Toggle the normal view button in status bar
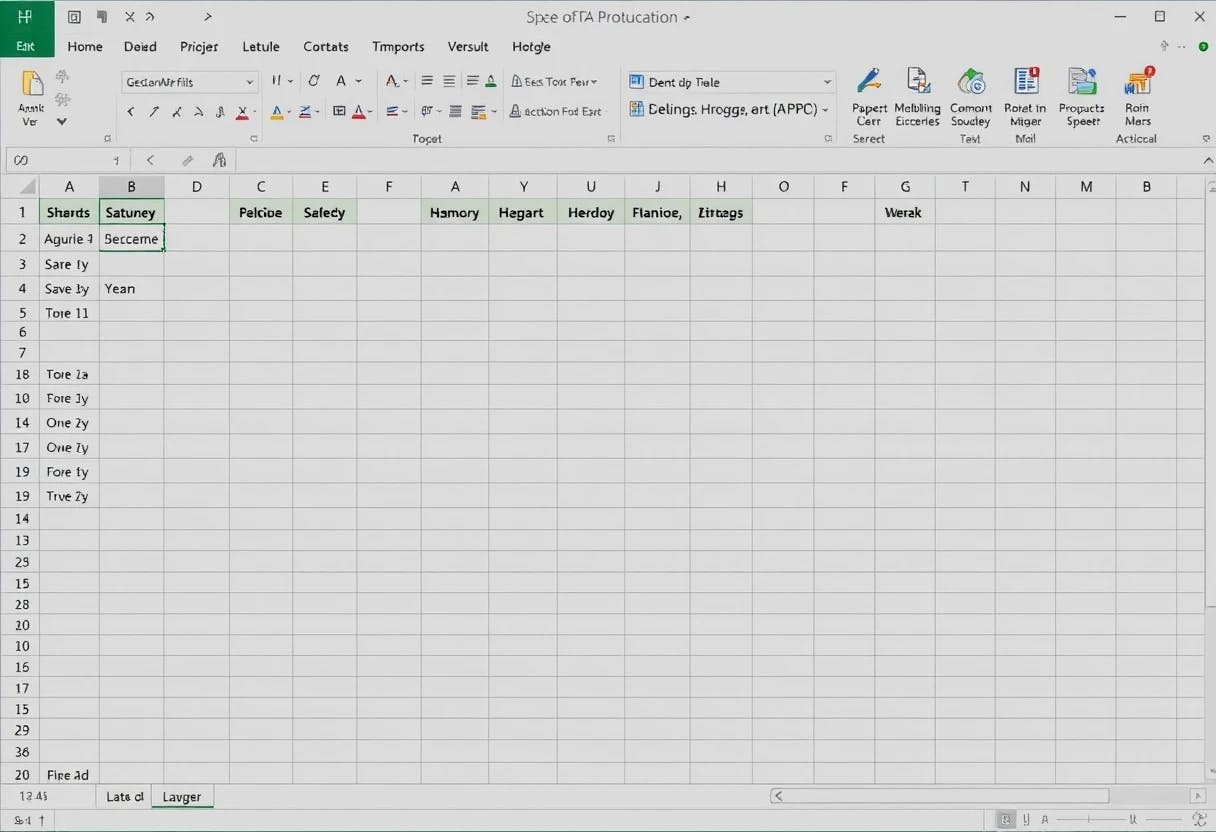 [x=1007, y=820]
